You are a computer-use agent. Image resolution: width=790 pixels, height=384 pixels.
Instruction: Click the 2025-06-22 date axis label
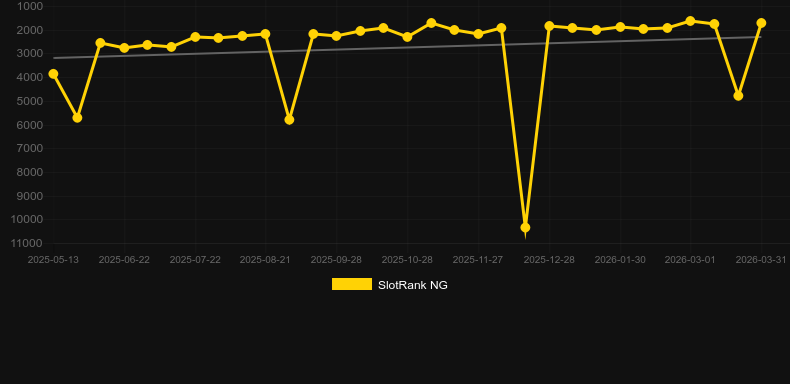tap(124, 260)
